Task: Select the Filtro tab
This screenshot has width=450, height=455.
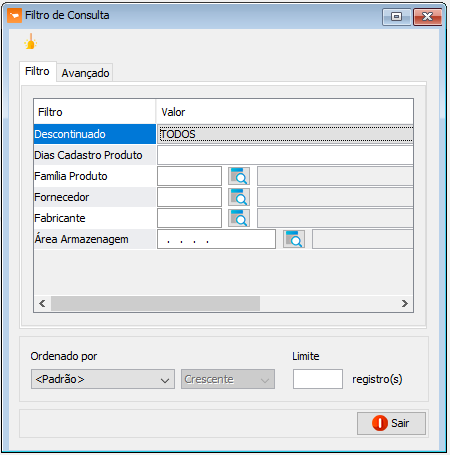Action: coord(37,71)
